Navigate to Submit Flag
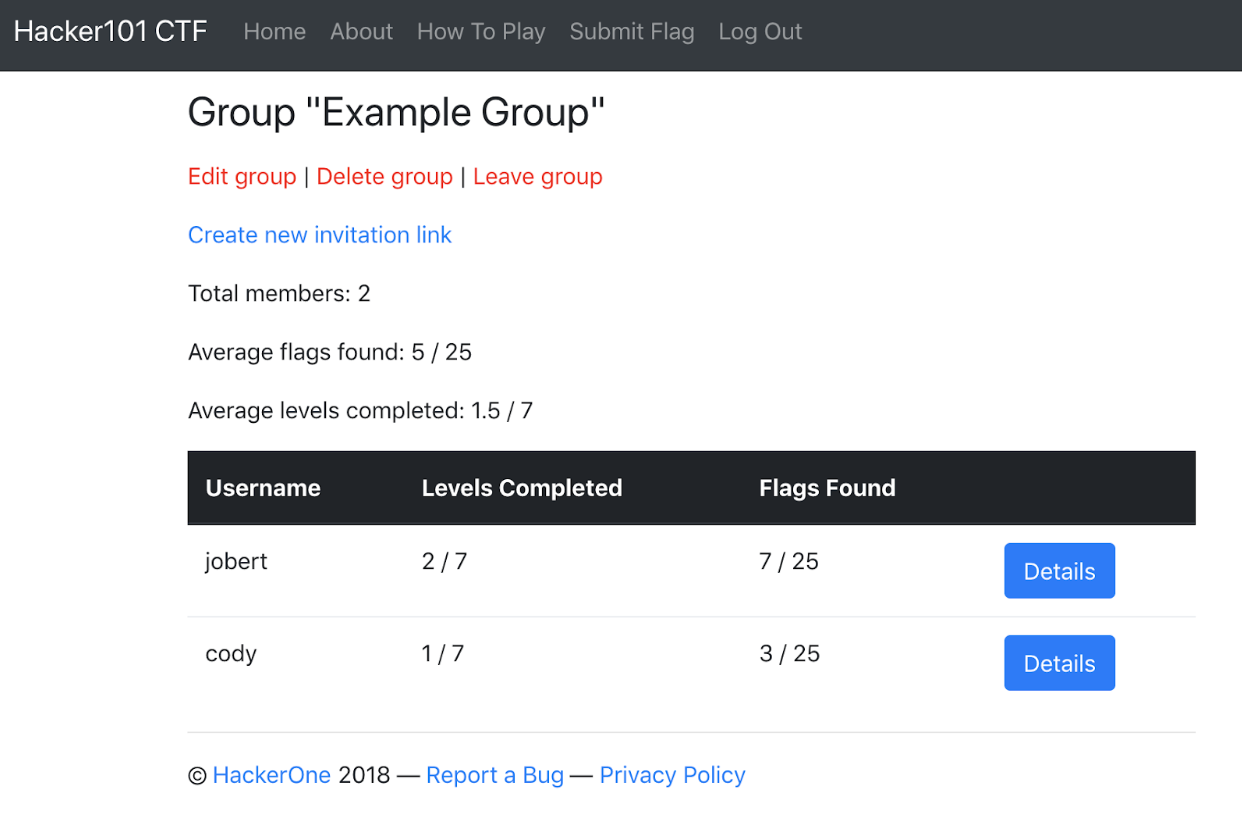The height and width of the screenshot is (814, 1242). [x=631, y=32]
